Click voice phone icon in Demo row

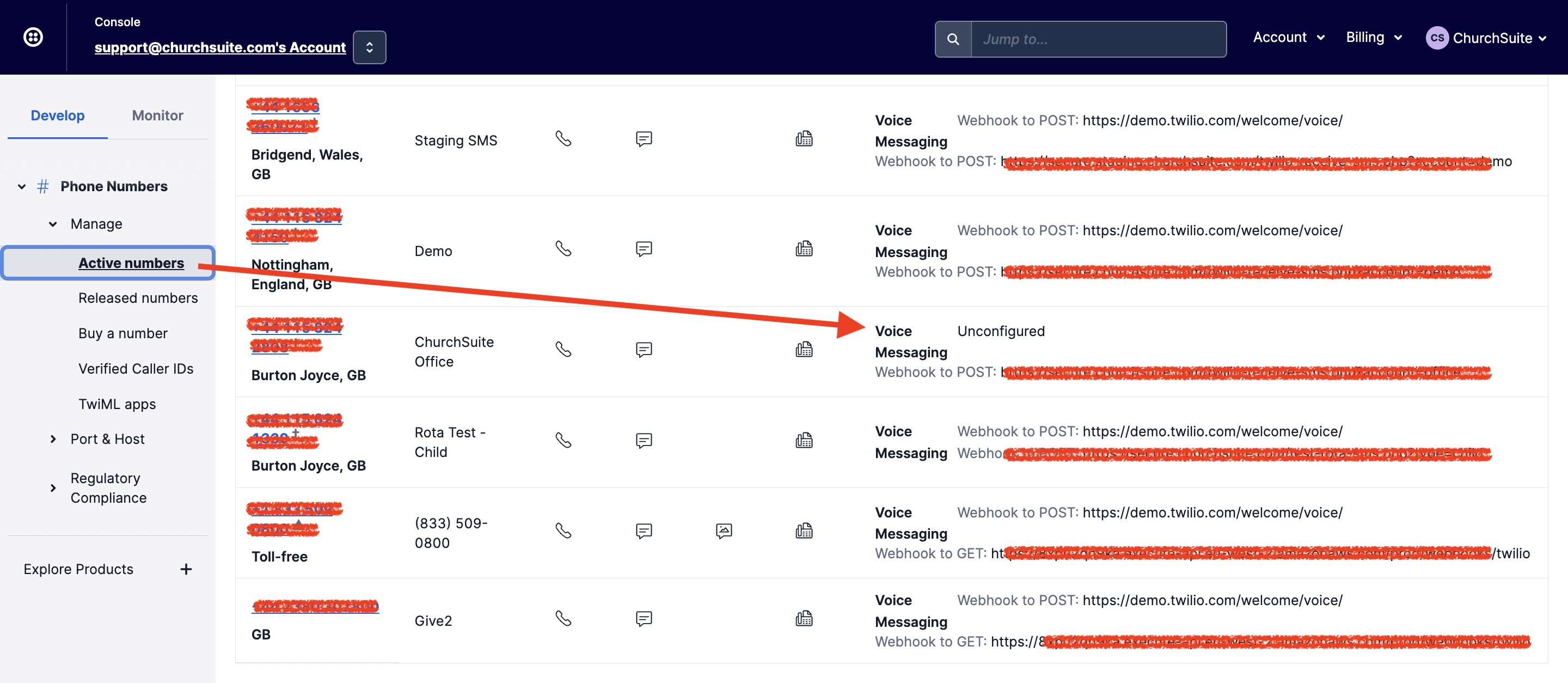pos(563,249)
